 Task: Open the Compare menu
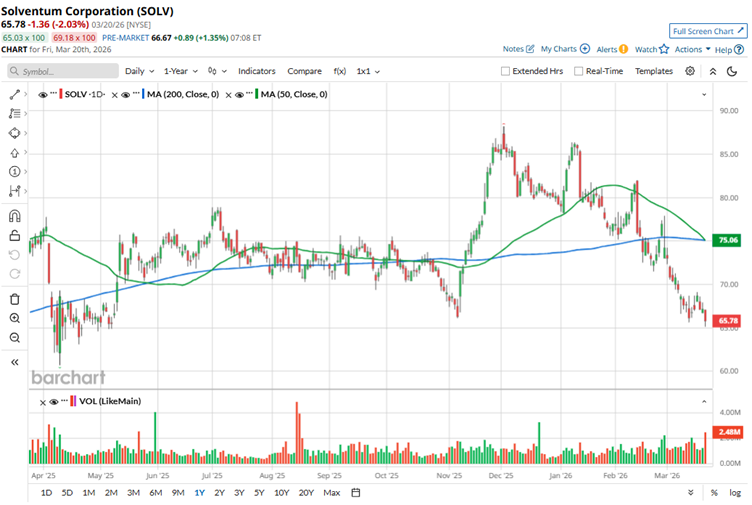pos(305,71)
